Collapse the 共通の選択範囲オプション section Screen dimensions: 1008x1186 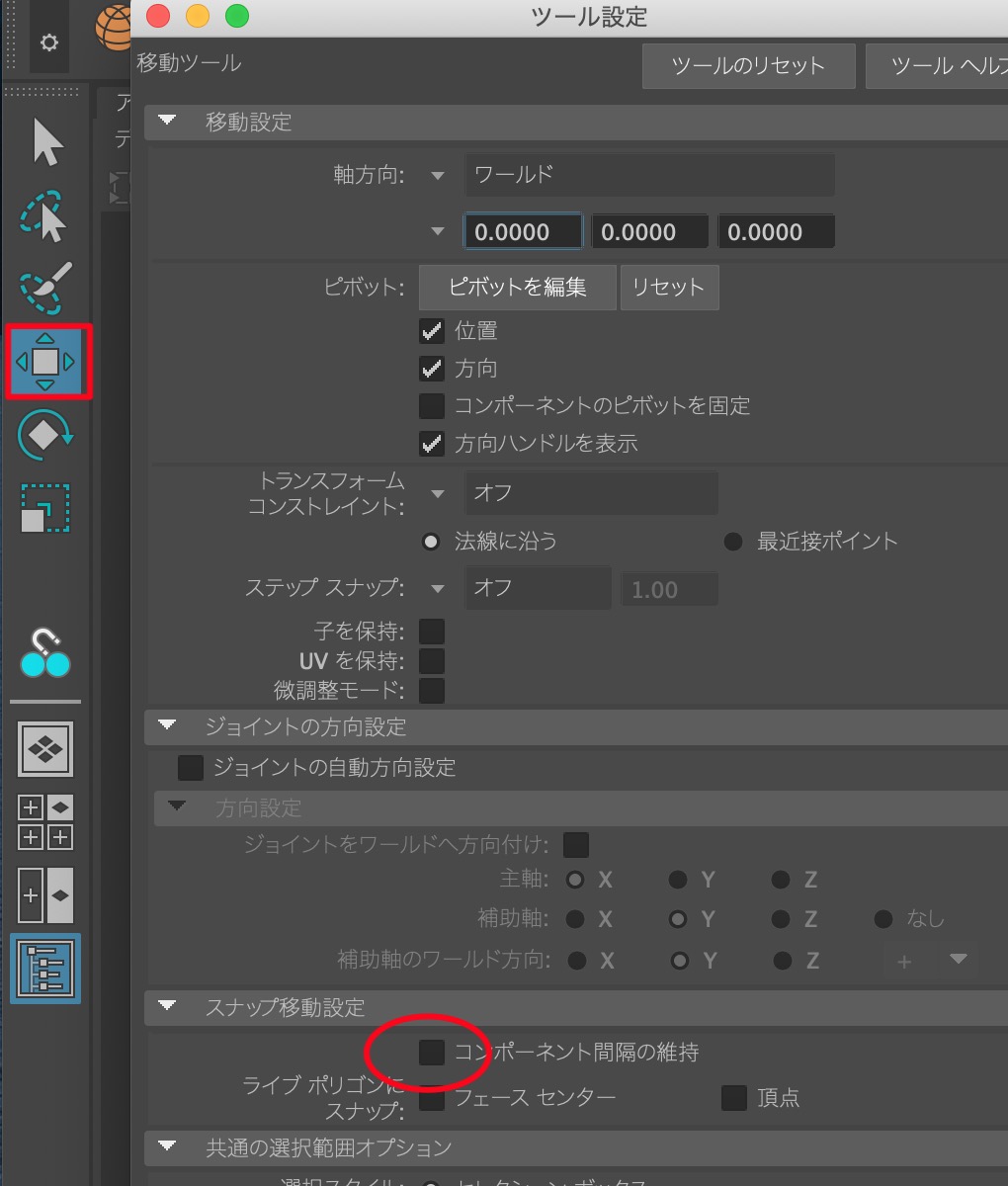[167, 1146]
